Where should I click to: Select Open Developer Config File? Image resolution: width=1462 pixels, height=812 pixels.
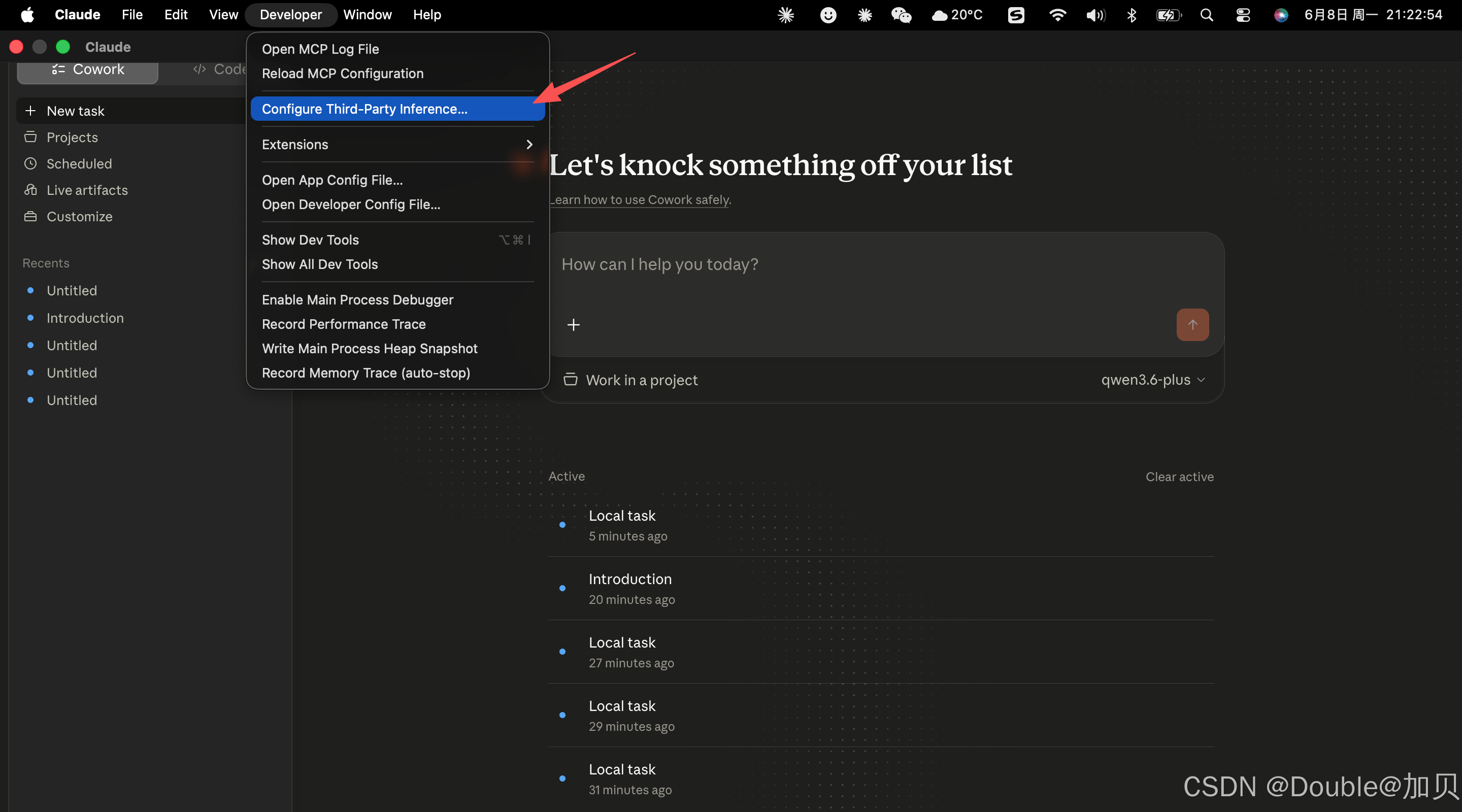tap(398, 205)
